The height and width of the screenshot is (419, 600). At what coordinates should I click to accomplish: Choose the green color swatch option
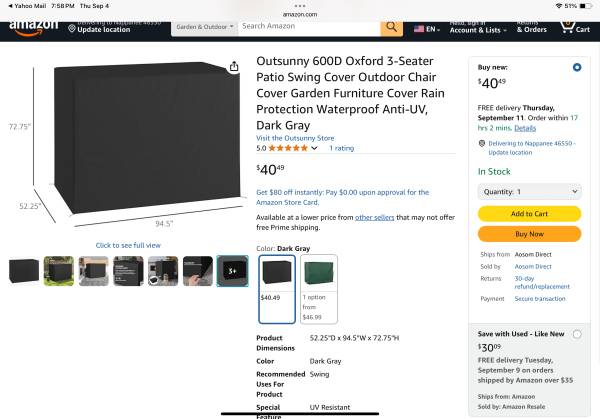click(x=319, y=289)
